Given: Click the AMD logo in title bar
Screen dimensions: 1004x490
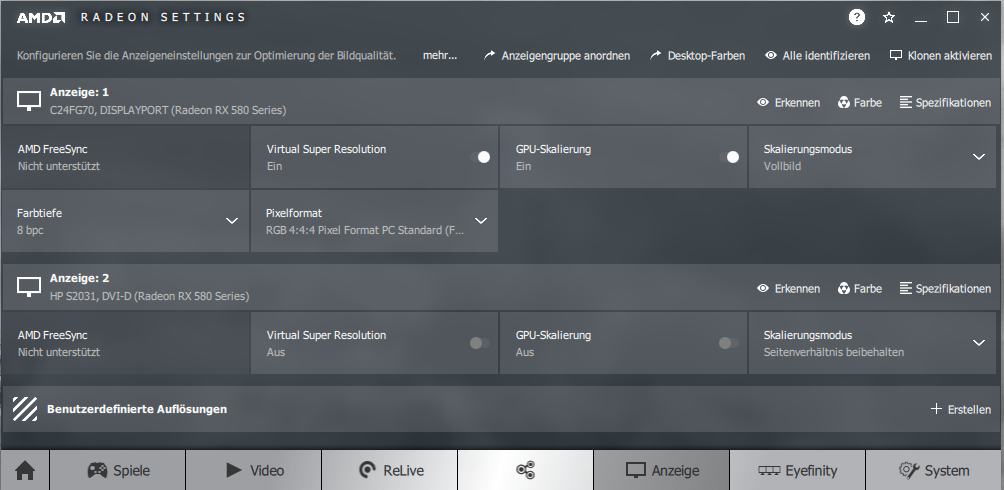Looking at the screenshot, I should click(x=41, y=17).
